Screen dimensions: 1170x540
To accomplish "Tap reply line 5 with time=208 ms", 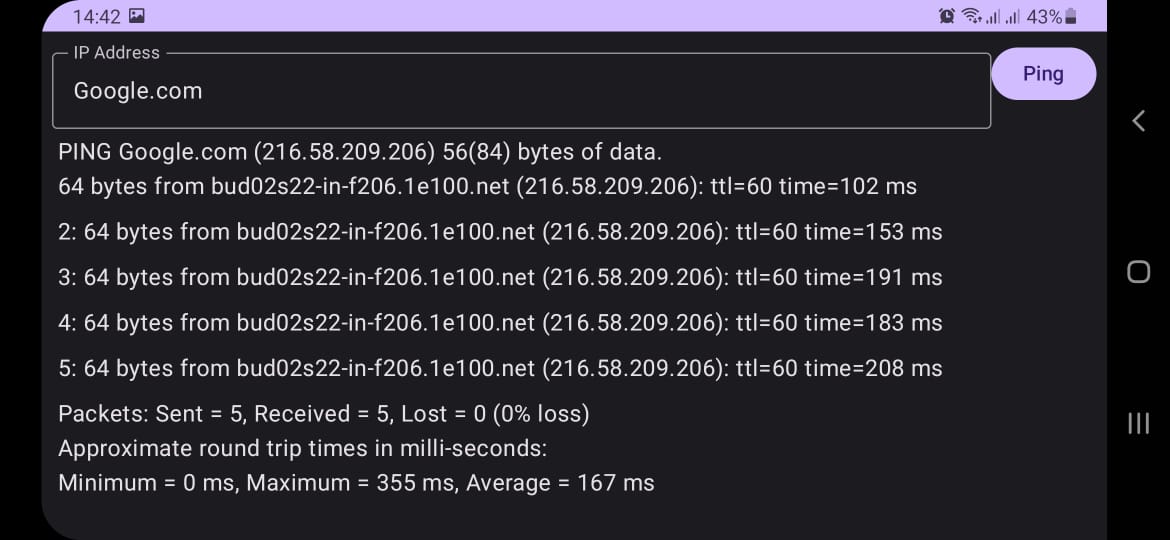I will [x=500, y=368].
